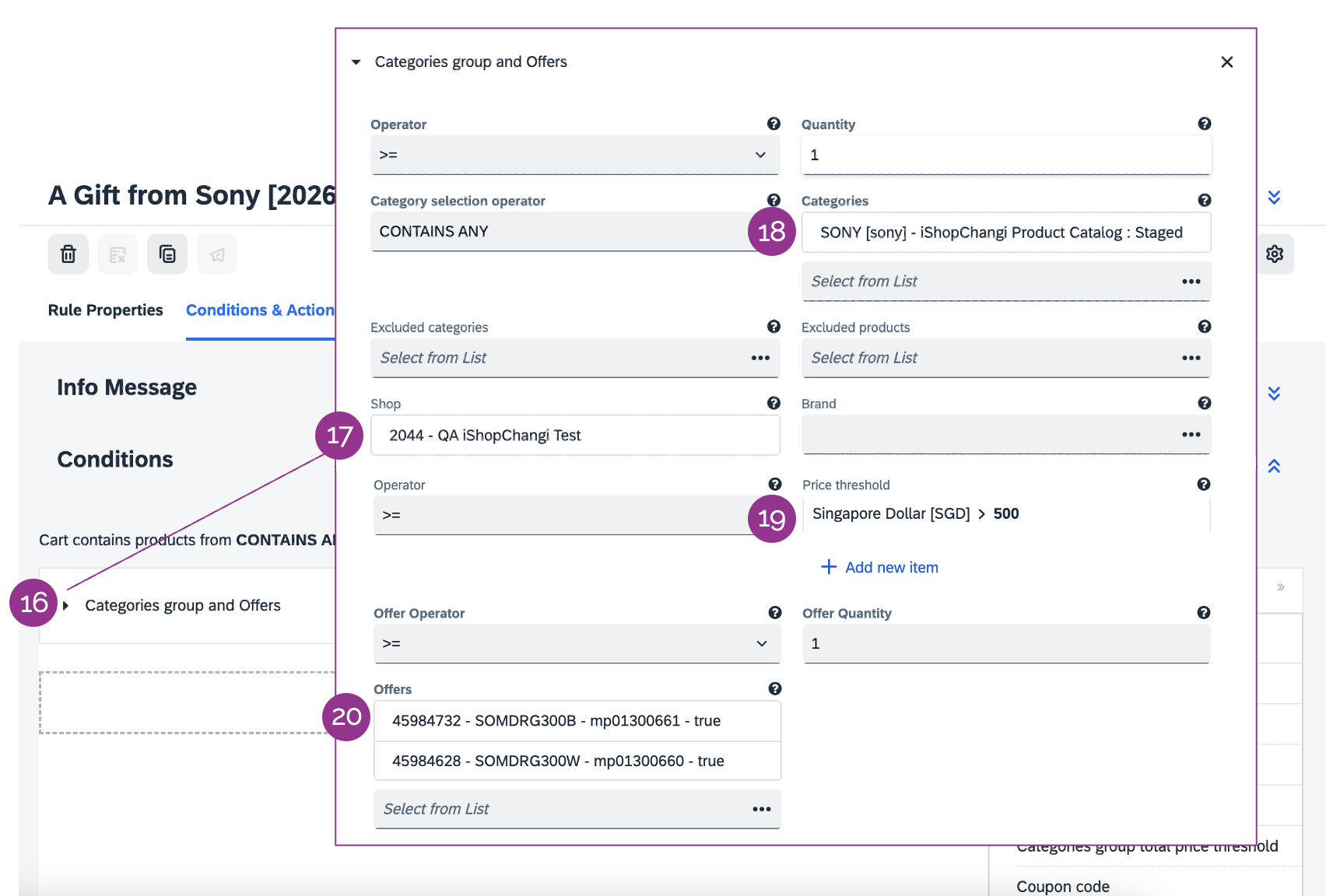Click help icon next to Quantity

[x=1204, y=124]
